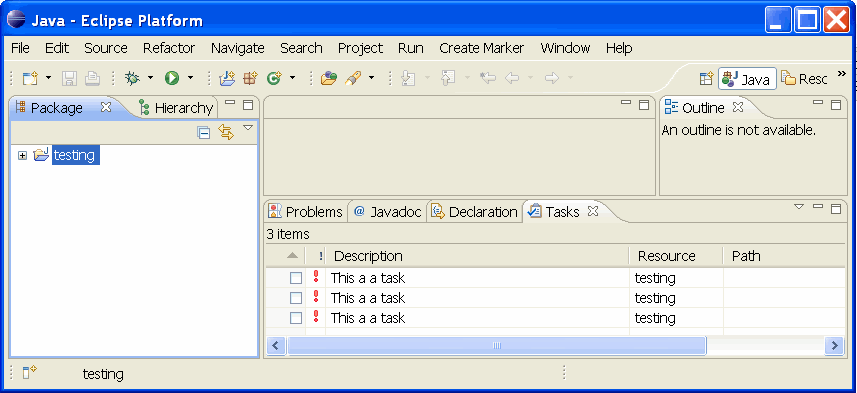The image size is (857, 393).
Task: Switch to the Declaration tab
Action: click(x=474, y=212)
